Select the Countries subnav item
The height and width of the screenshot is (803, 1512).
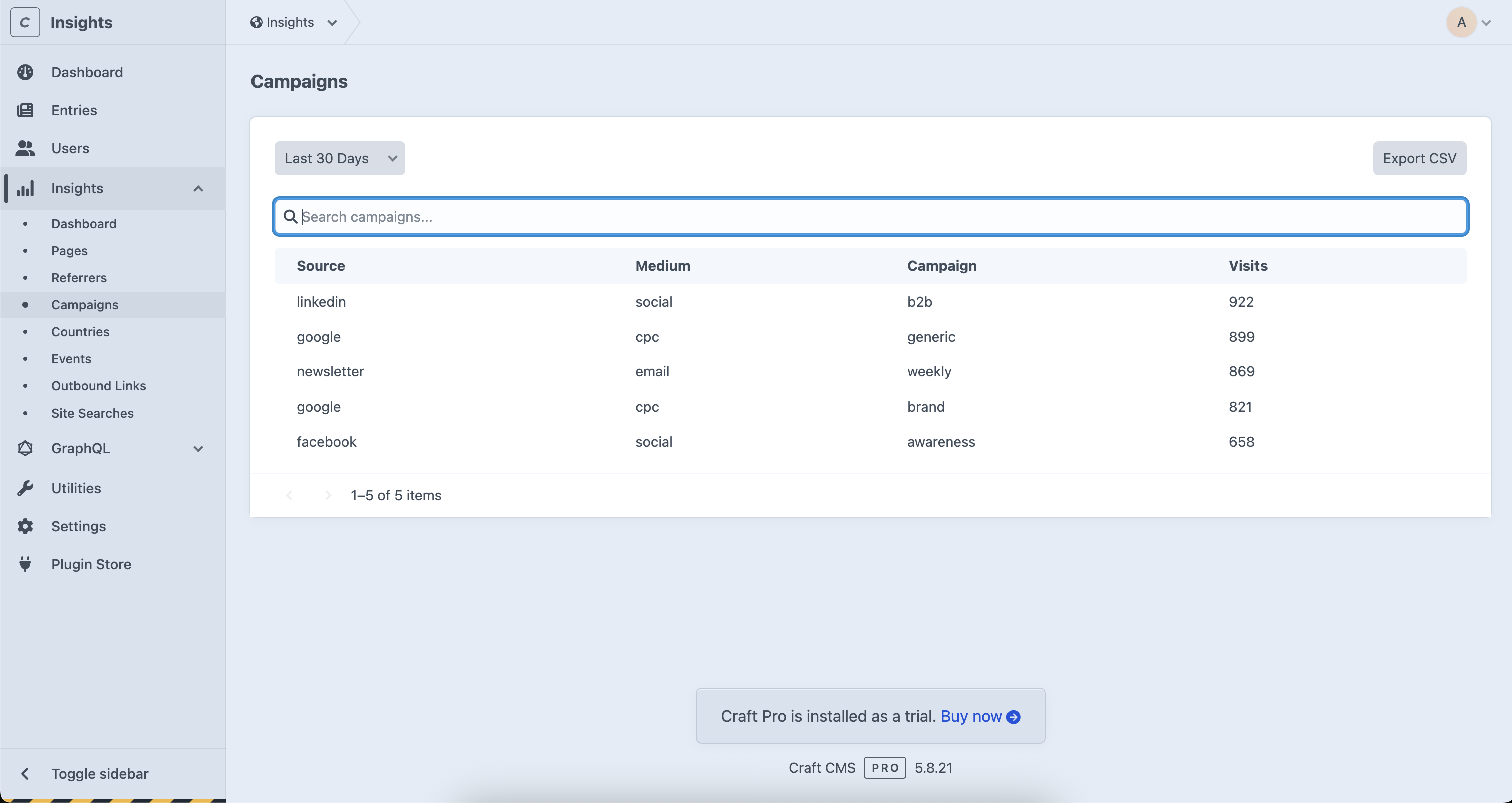click(x=80, y=332)
